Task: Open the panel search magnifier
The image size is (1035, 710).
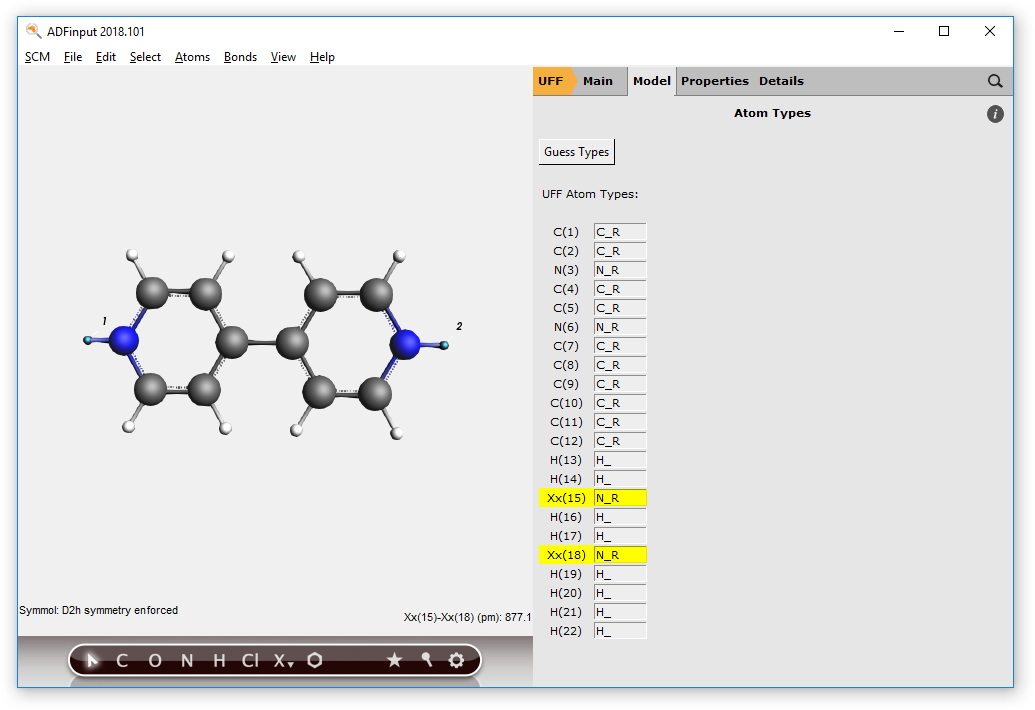Action: click(x=995, y=81)
